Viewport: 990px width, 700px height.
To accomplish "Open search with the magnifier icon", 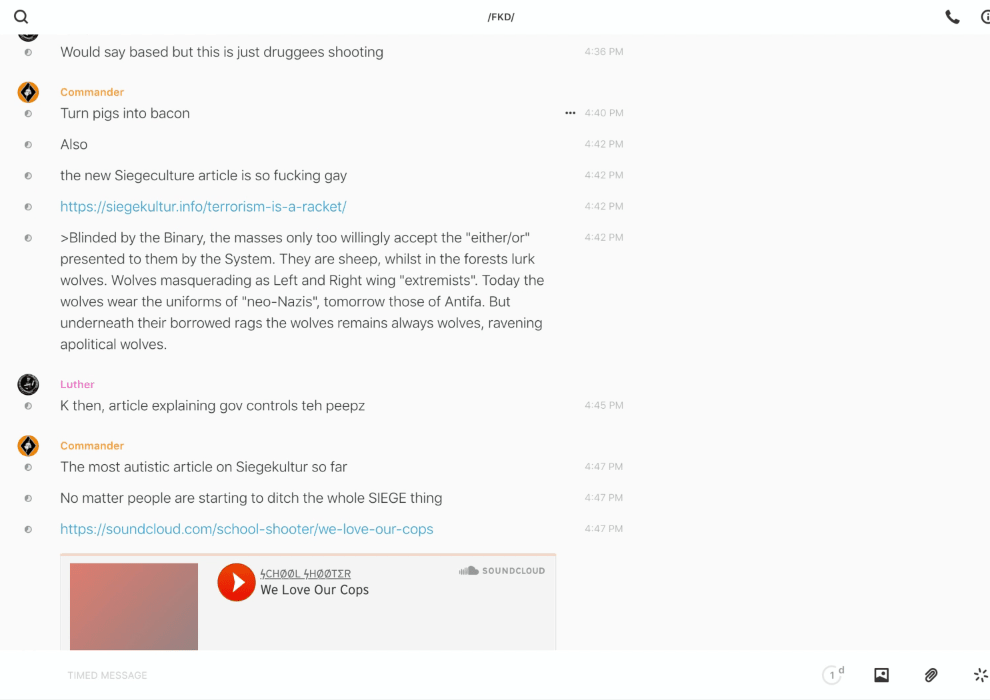I will point(21,17).
